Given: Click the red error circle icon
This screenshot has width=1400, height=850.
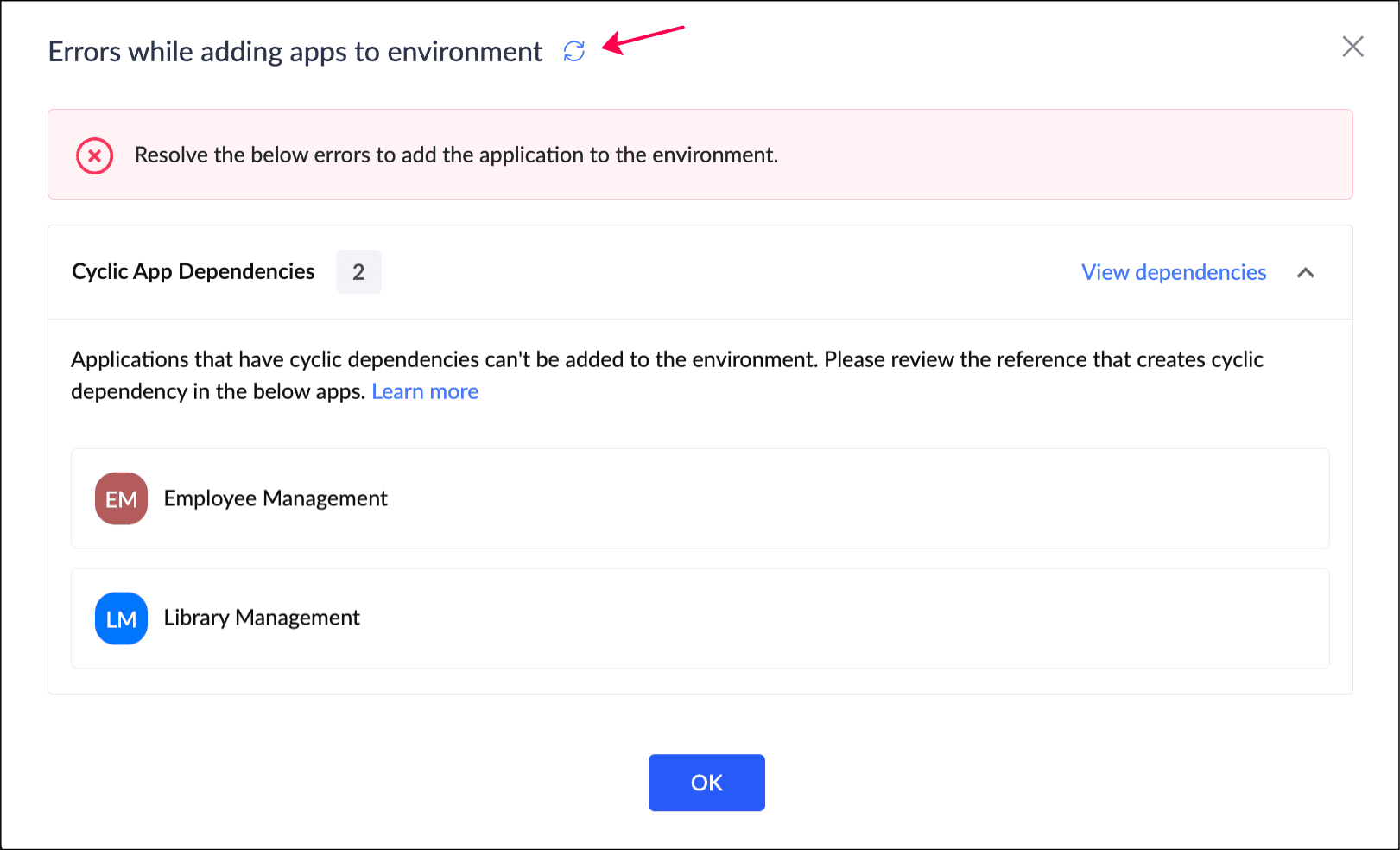Looking at the screenshot, I should tap(95, 155).
